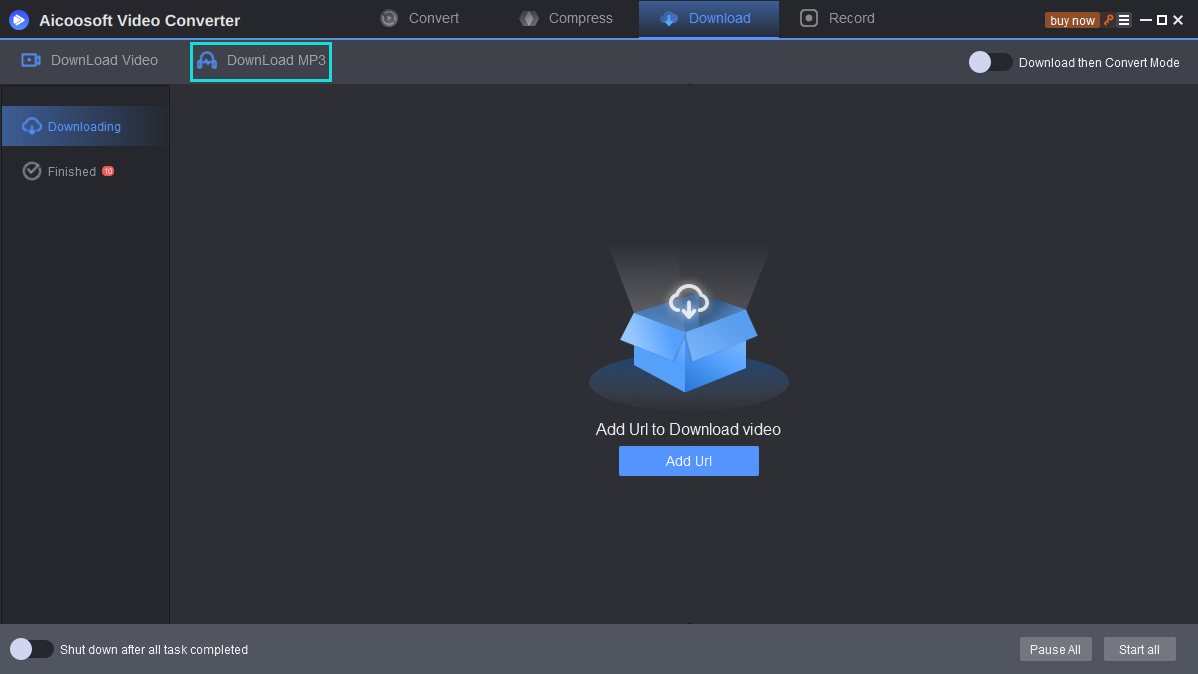Click the orange key register icon
This screenshot has width=1198, height=674.
1109,20
